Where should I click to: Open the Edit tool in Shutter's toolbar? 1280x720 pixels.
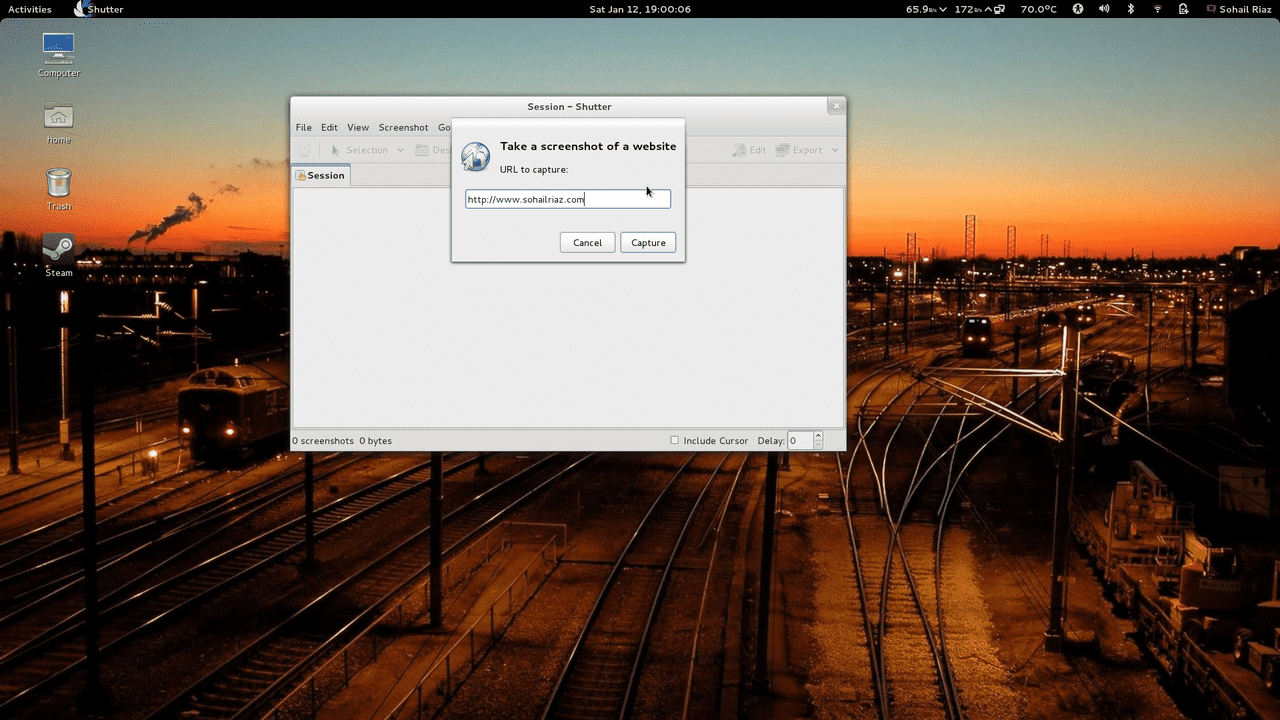[748, 150]
